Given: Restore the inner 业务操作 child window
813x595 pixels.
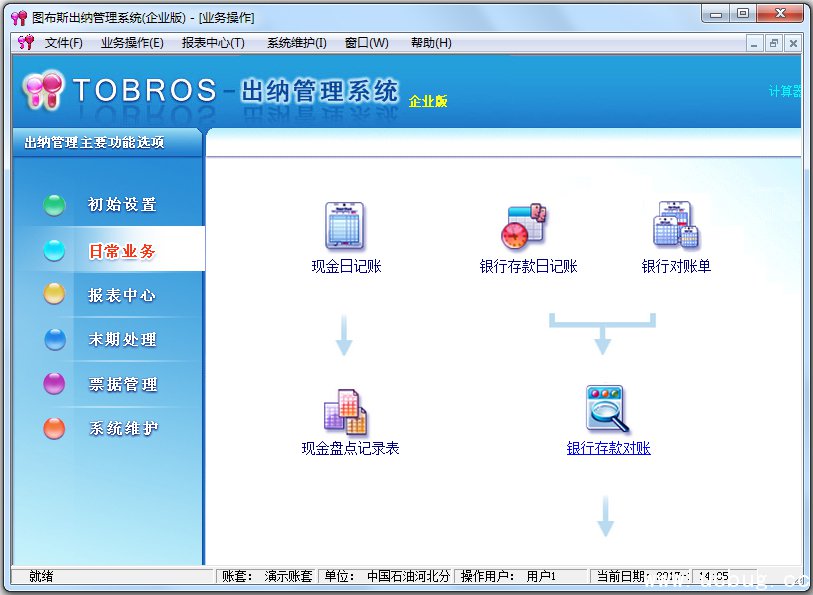Looking at the screenshot, I should tap(774, 43).
